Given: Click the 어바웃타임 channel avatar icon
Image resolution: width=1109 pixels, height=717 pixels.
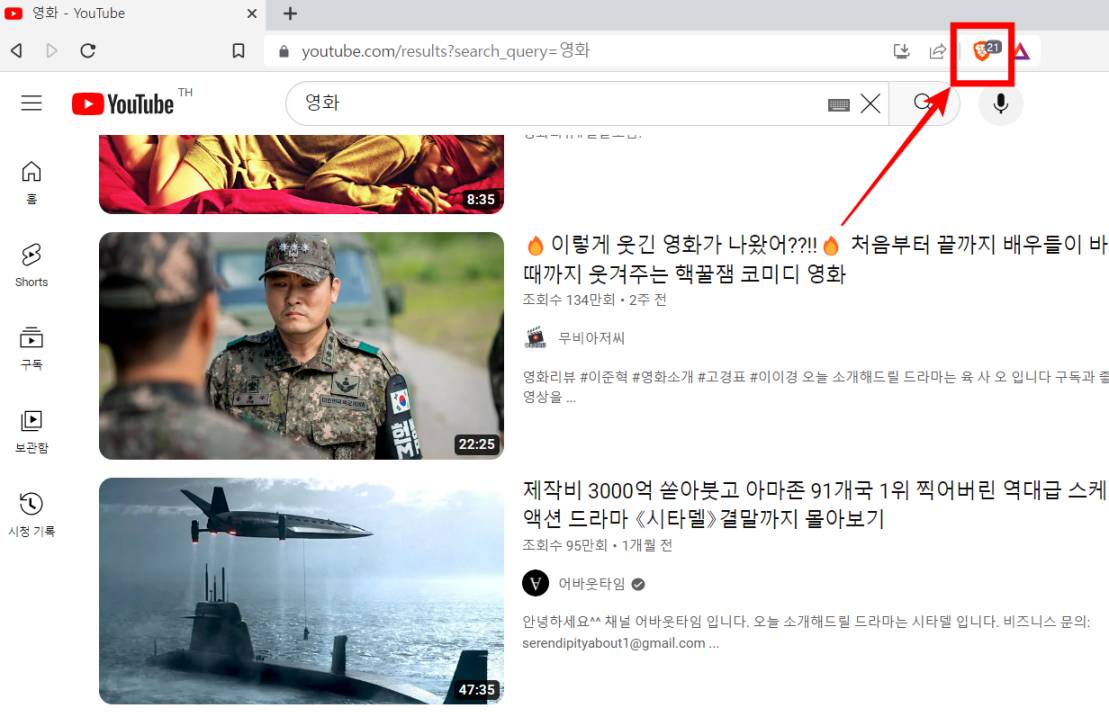Looking at the screenshot, I should pyautogui.click(x=535, y=583).
